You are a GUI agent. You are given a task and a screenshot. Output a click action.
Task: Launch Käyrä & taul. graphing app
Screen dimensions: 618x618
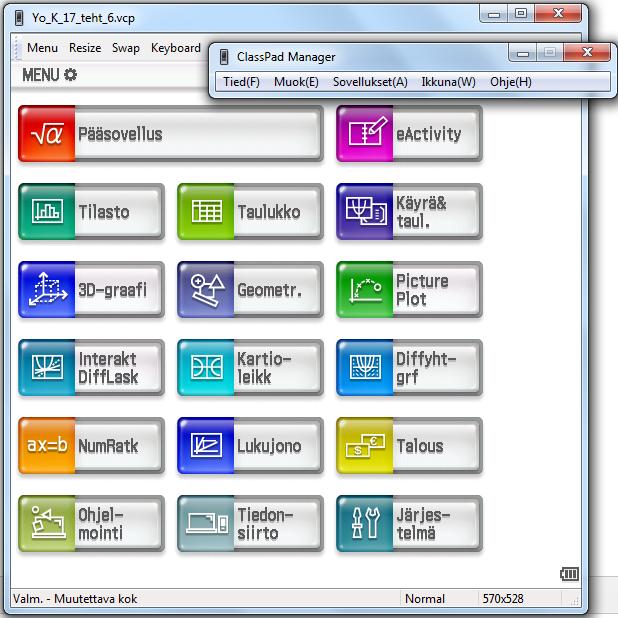coord(410,212)
